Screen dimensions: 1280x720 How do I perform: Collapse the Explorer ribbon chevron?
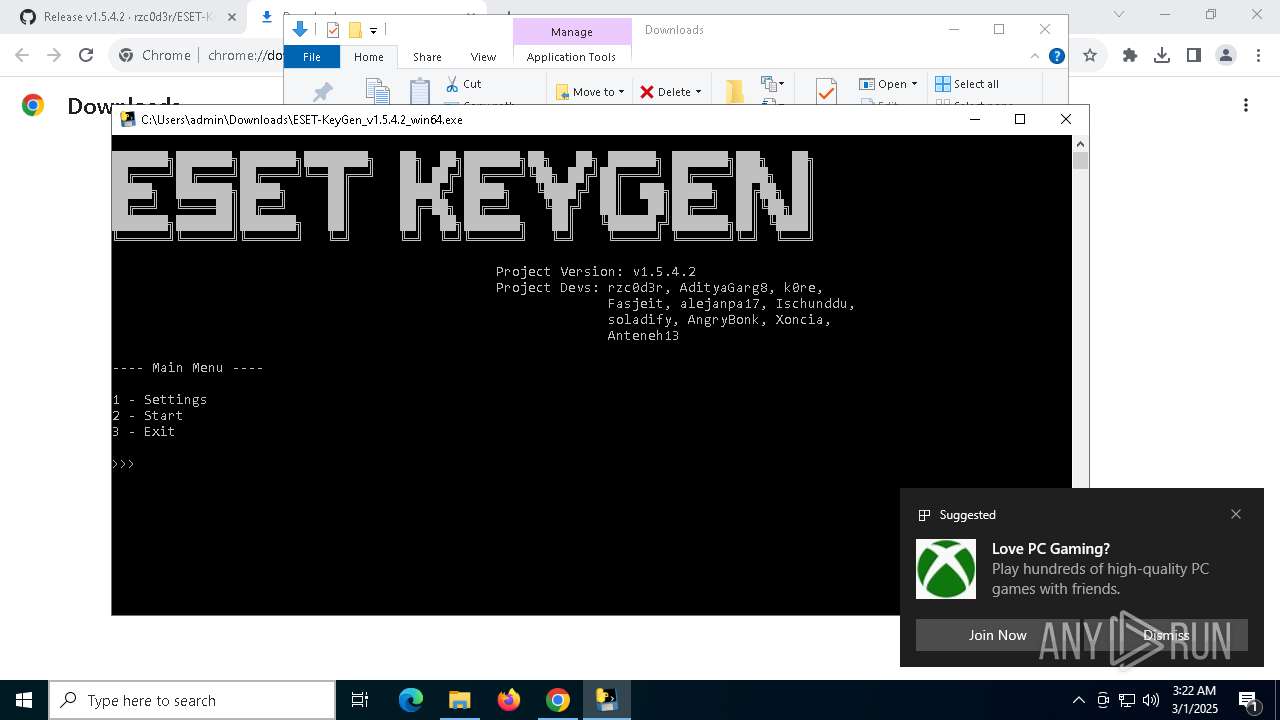click(1035, 56)
